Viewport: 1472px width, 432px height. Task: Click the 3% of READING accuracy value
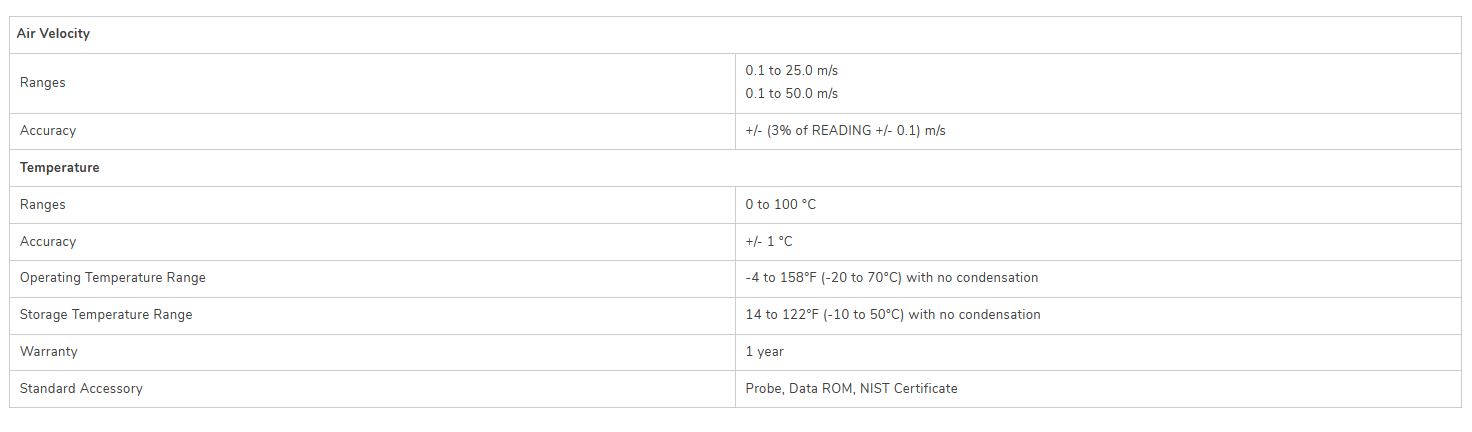[x=845, y=131]
